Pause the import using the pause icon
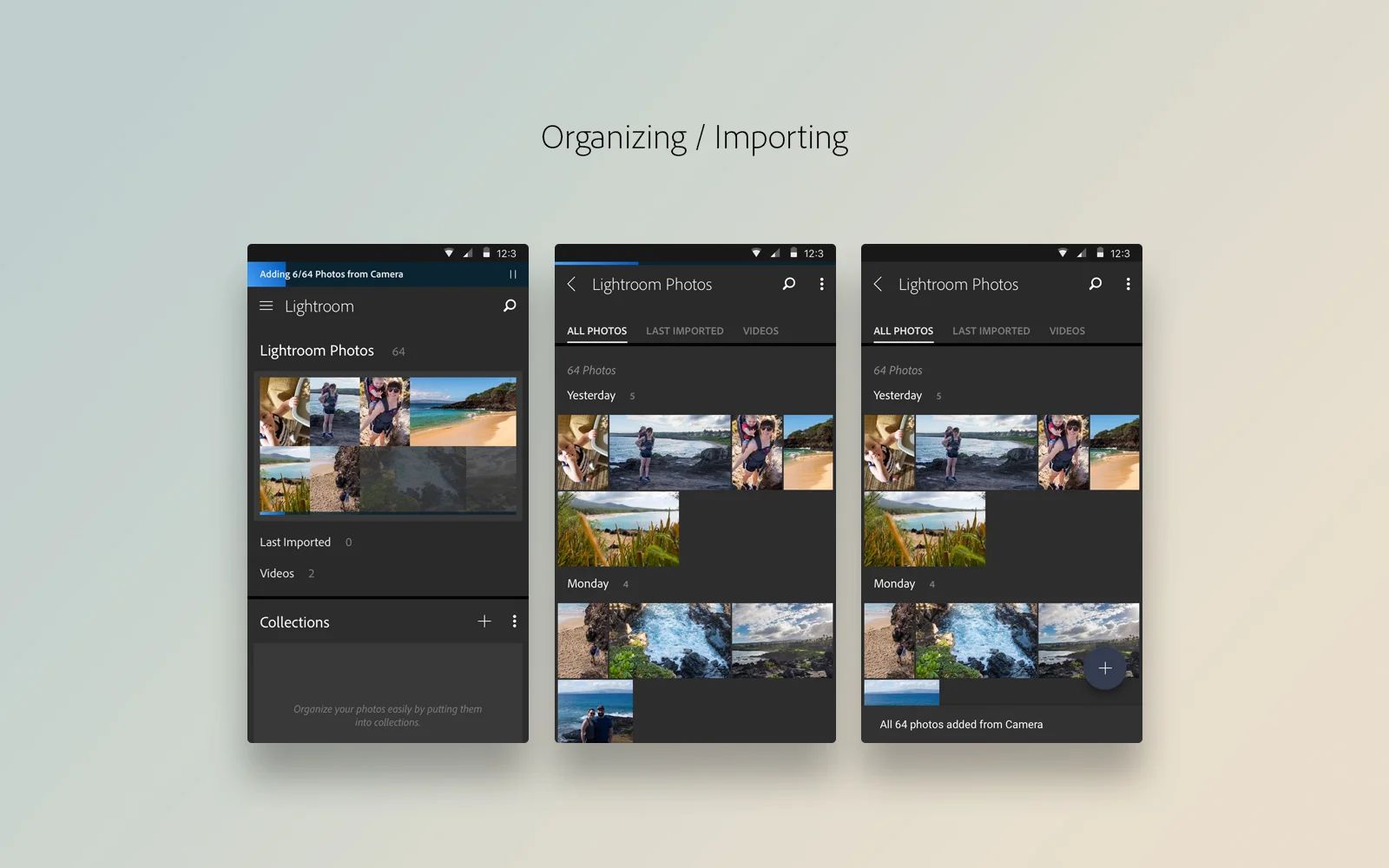 (513, 274)
